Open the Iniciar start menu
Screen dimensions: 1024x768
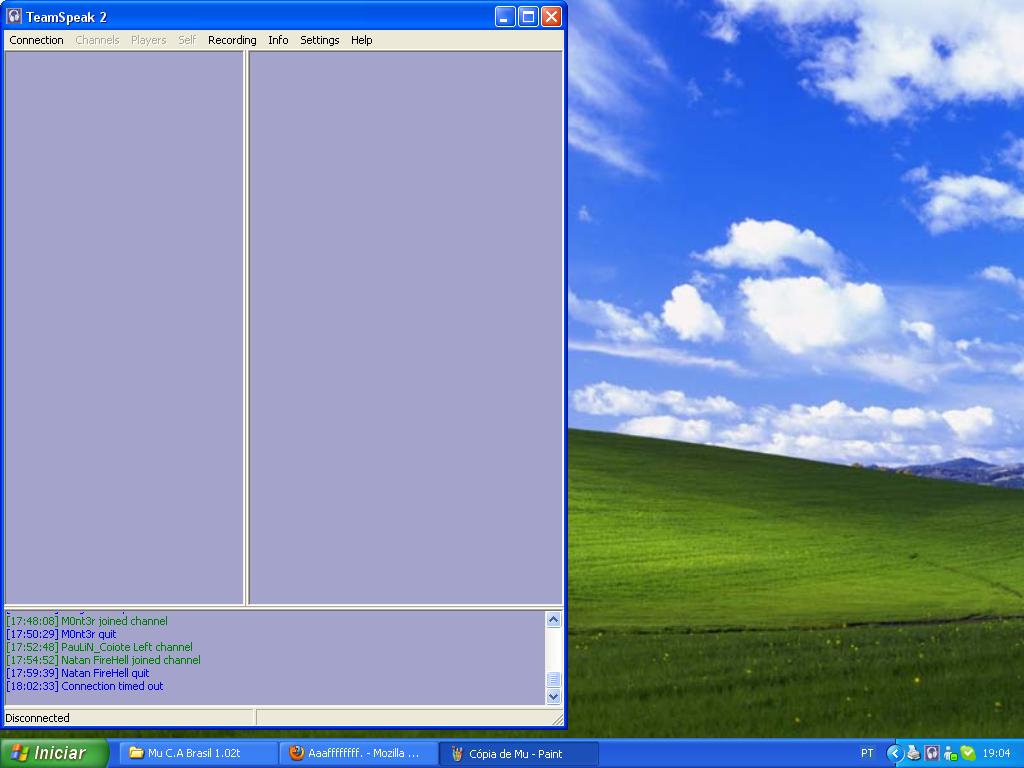(54, 753)
